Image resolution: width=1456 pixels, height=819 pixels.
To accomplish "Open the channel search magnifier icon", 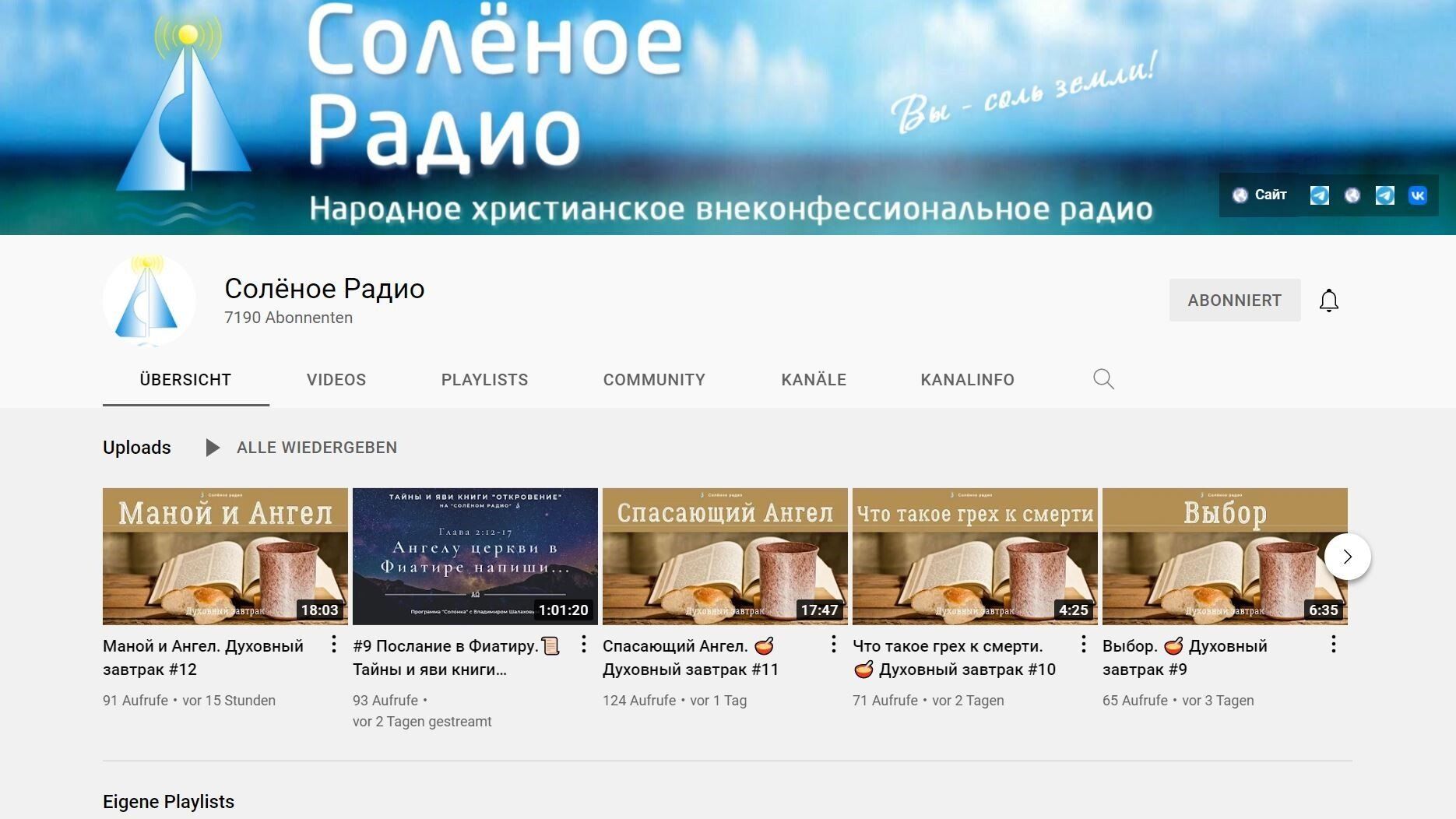I will [1103, 379].
